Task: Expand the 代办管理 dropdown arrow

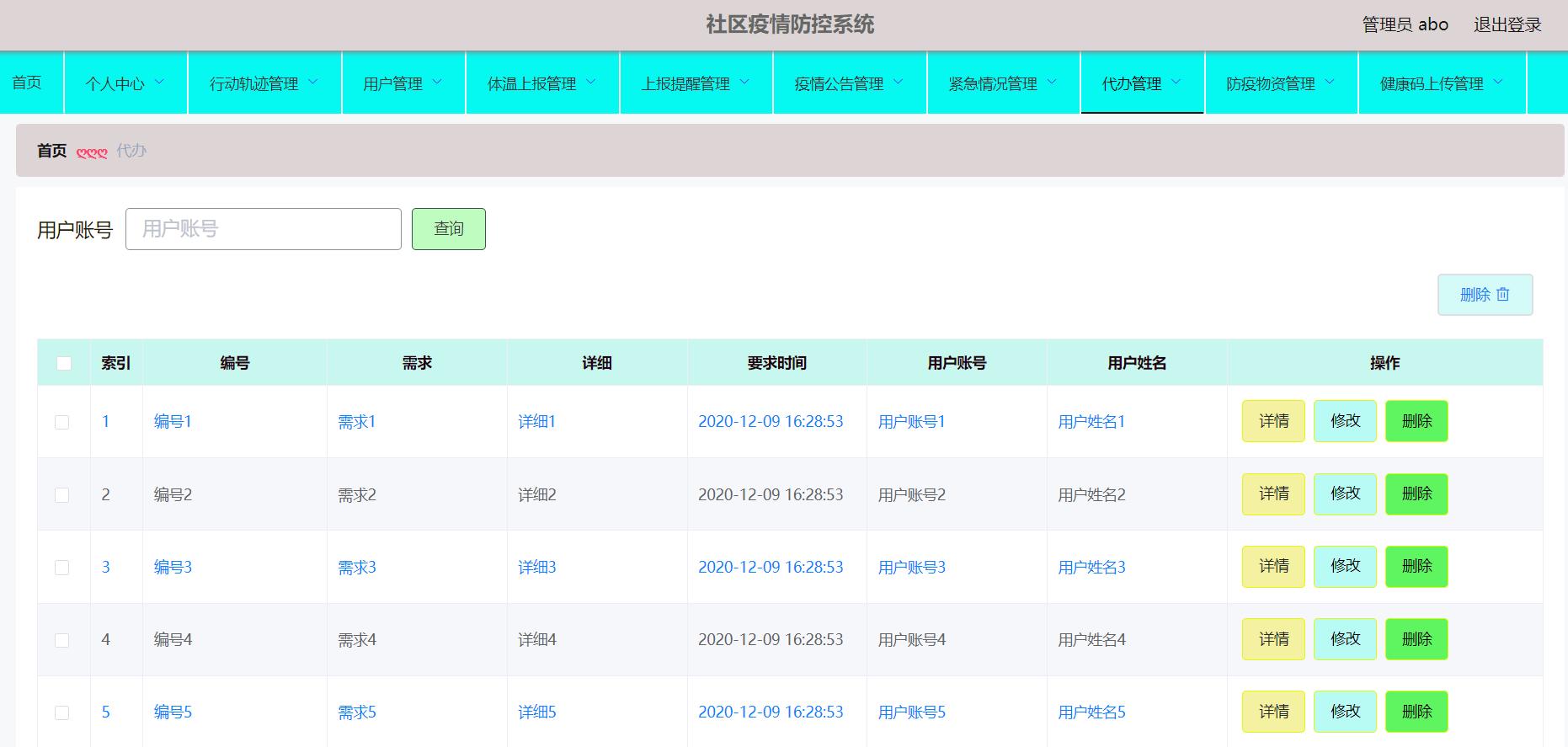Action: pos(1176,83)
